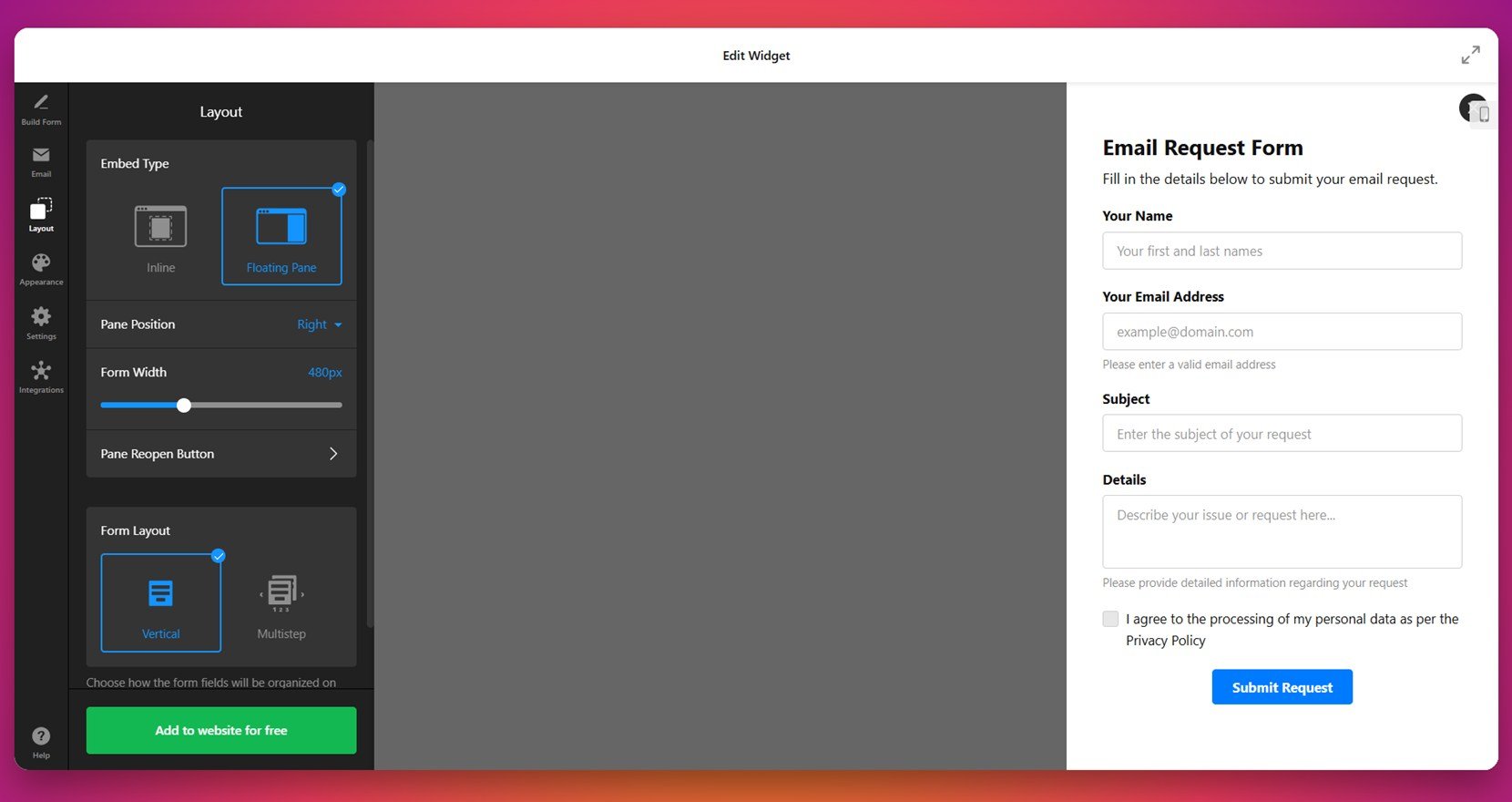Screen dimensions: 1512x802
Task: Select Multistep form layout
Action: click(281, 603)
